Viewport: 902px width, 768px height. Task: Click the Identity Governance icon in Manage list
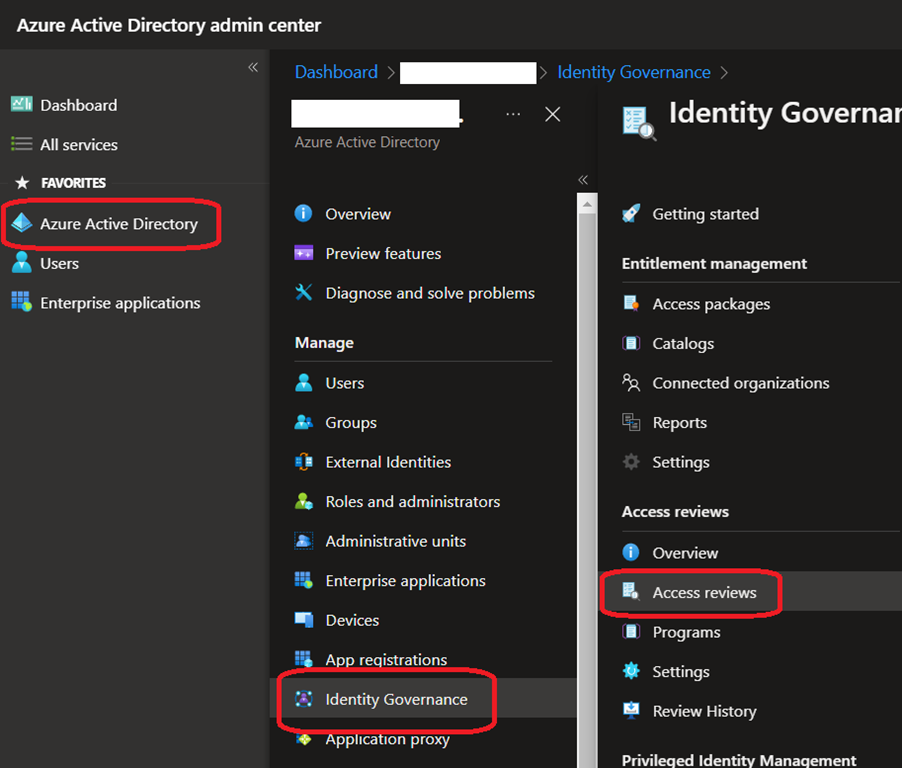[x=304, y=699]
